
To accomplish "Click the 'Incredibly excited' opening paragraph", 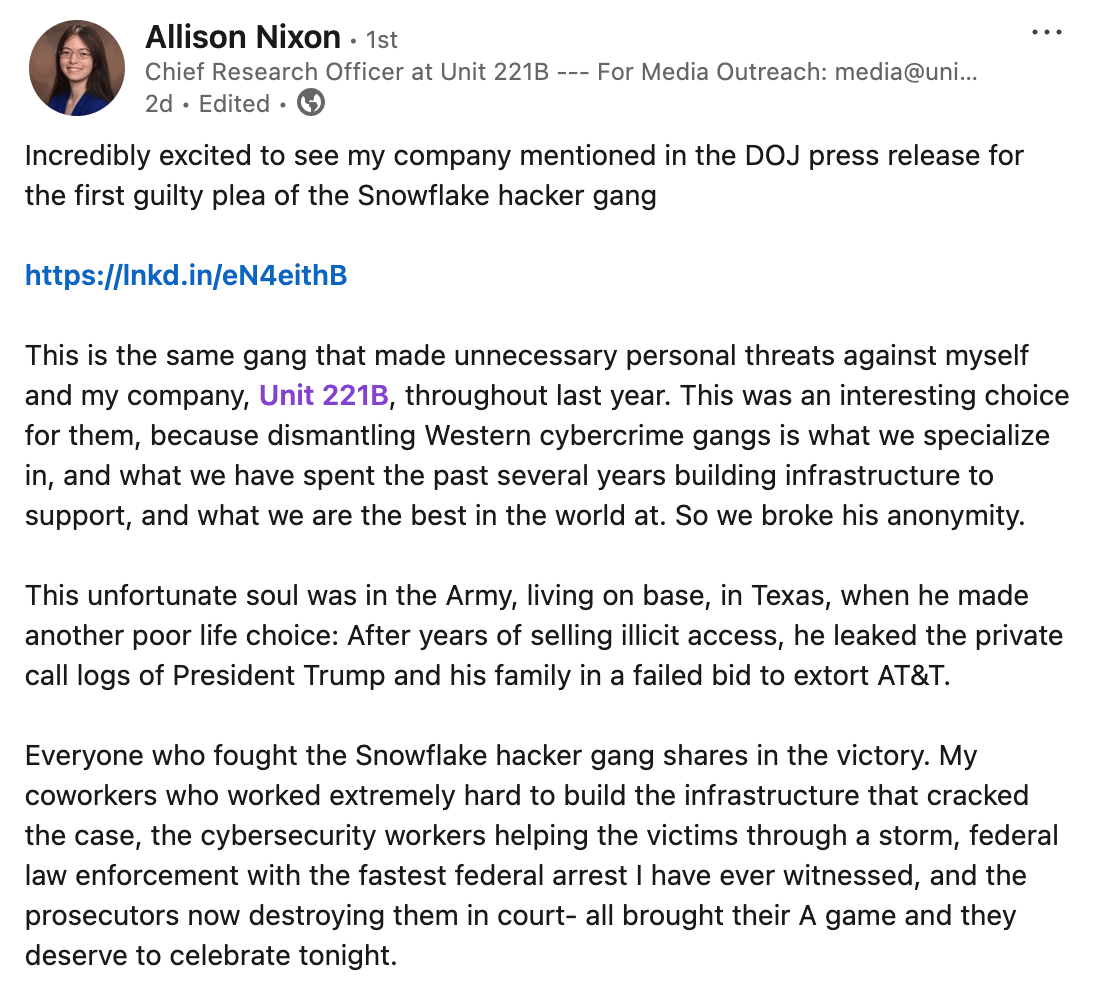I will click(524, 175).
